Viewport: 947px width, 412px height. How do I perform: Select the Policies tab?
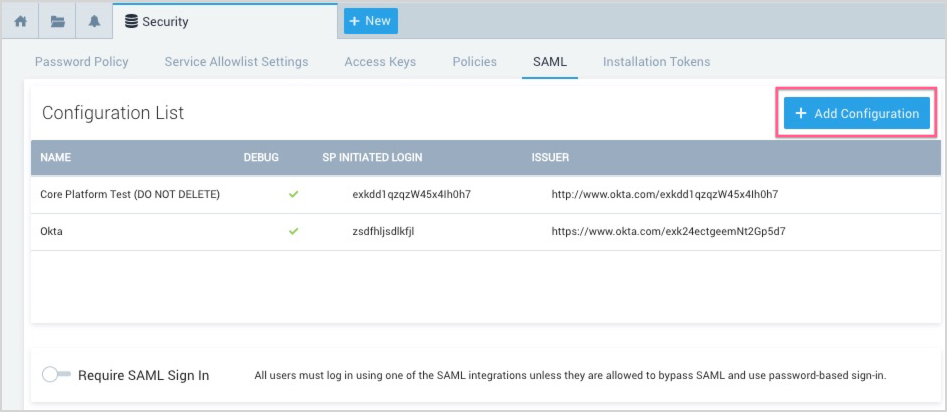tap(474, 62)
